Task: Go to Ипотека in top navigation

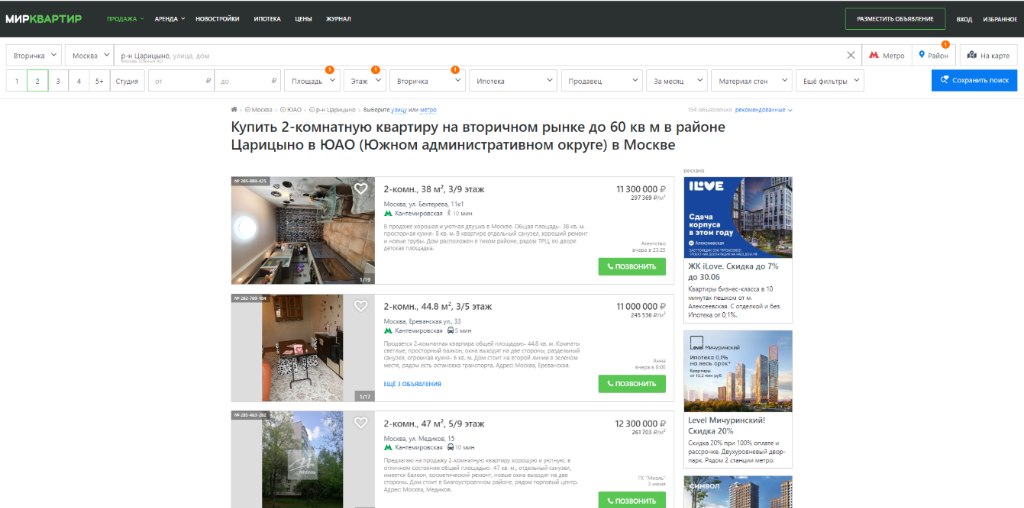Action: point(267,19)
